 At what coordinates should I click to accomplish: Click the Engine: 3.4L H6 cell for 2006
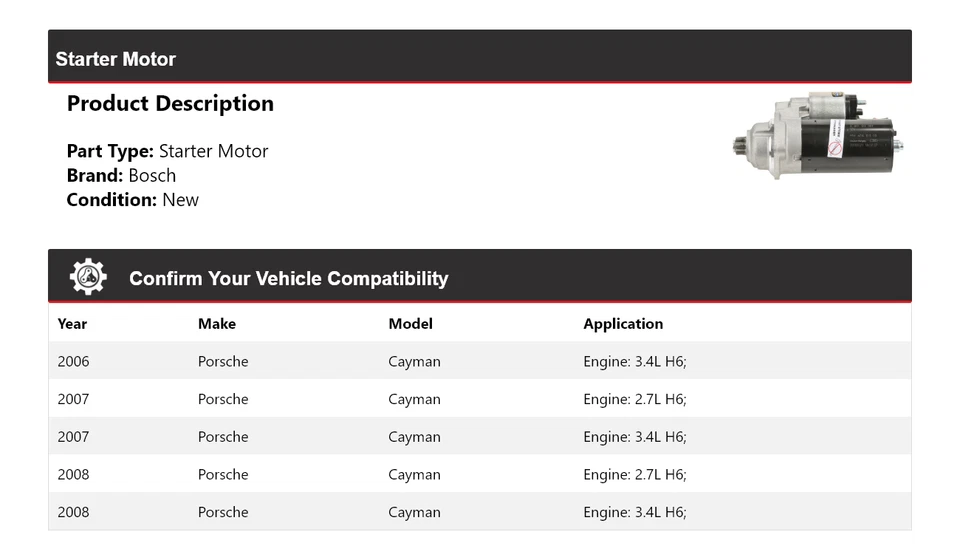(x=635, y=361)
